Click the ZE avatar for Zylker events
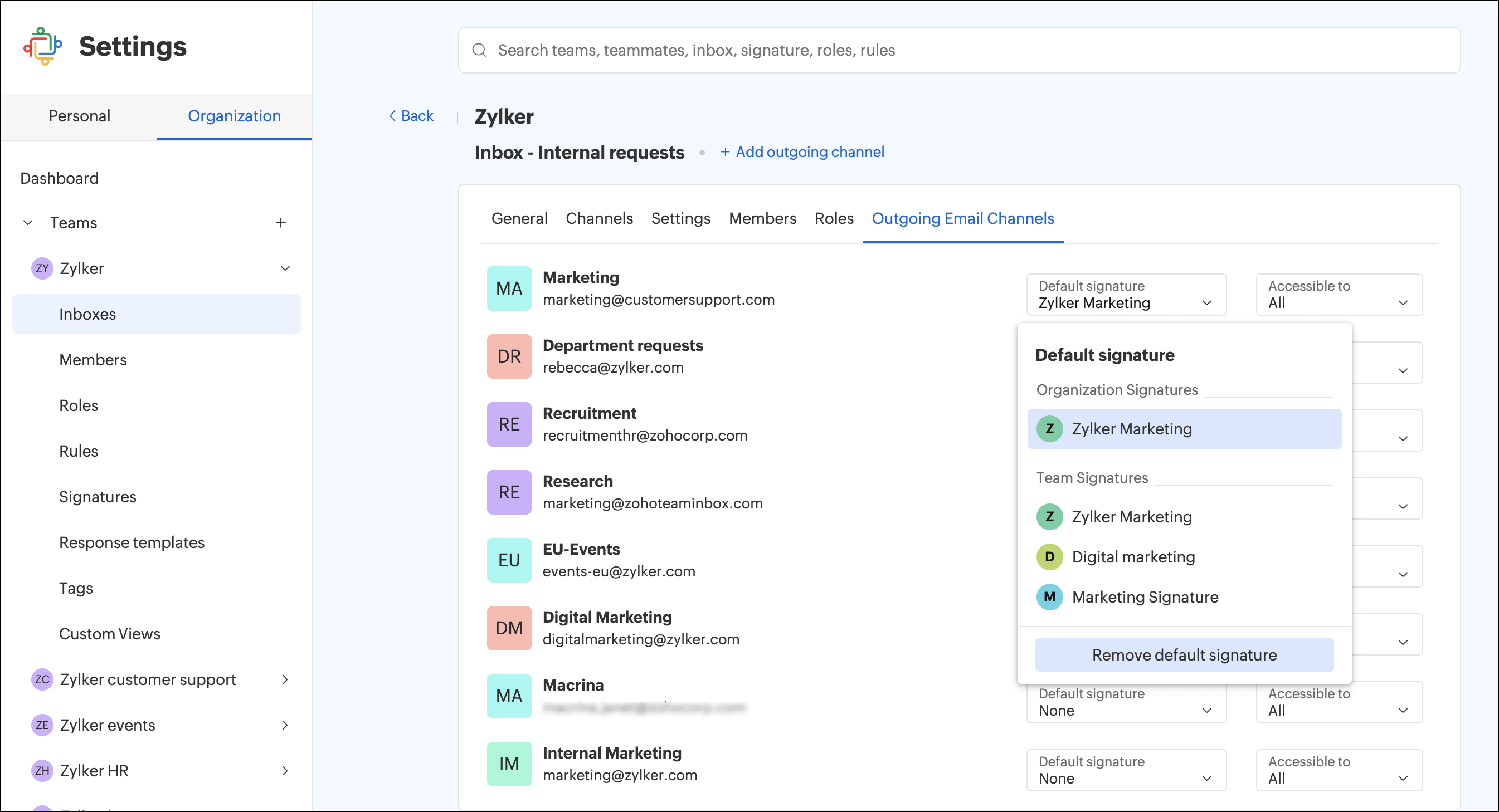The height and width of the screenshot is (812, 1499). 42,725
